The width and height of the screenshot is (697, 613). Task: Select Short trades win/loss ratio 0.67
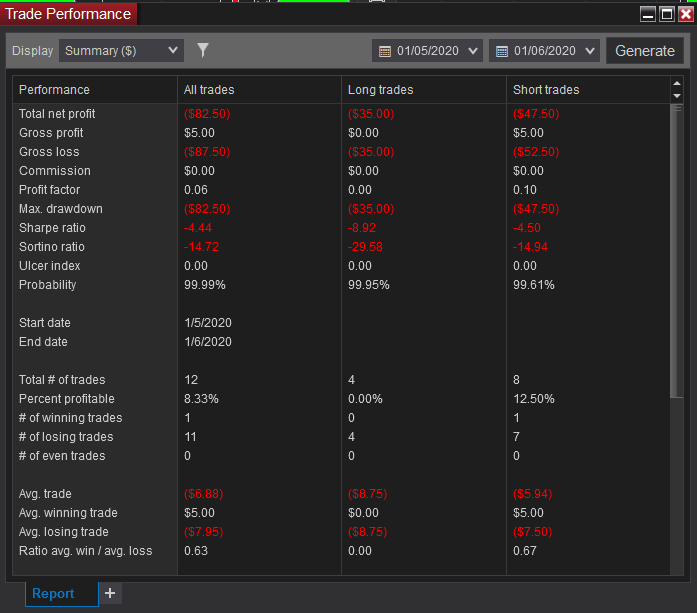click(x=525, y=551)
